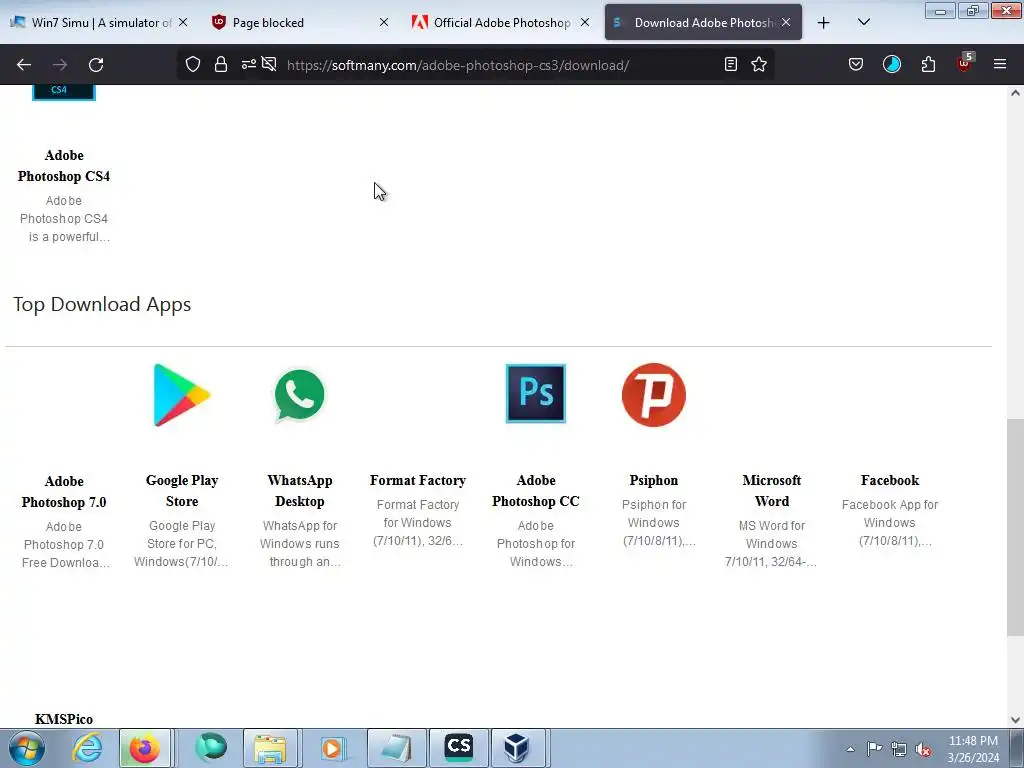Open the Google Play Store title link

(182, 490)
